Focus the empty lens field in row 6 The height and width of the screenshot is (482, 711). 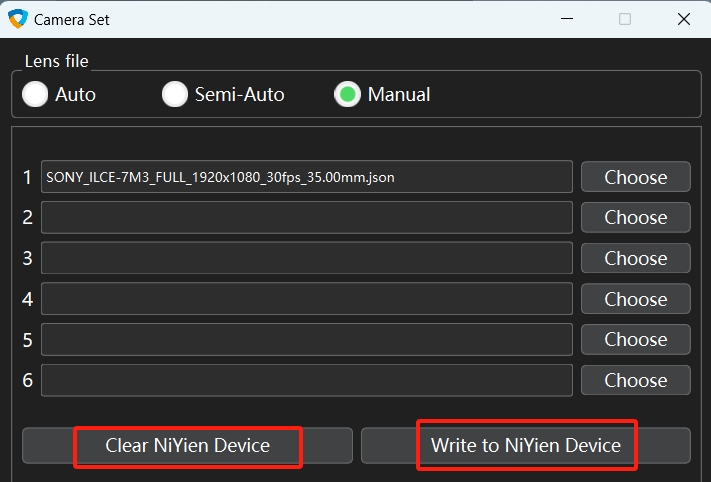307,380
